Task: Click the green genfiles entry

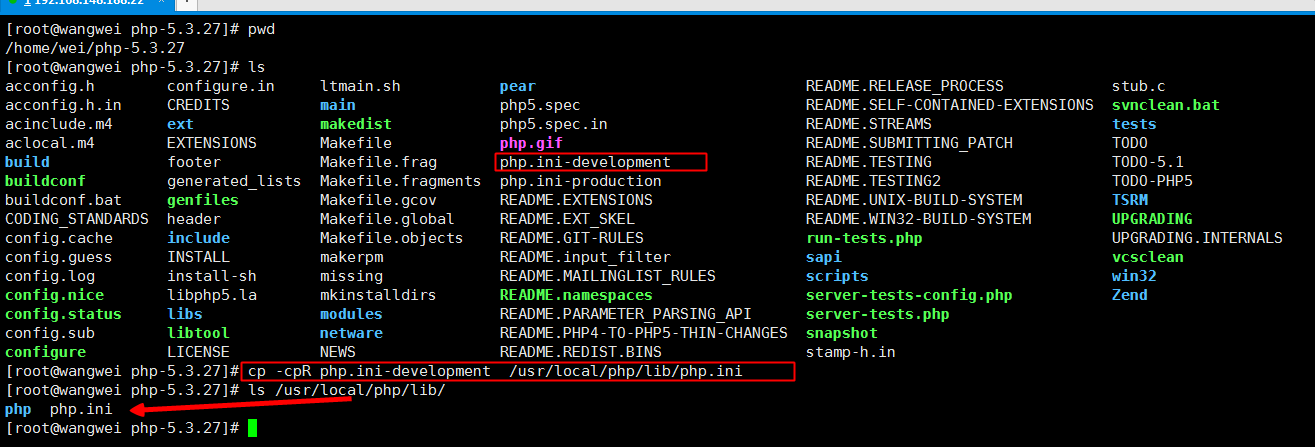Action: pyautogui.click(x=203, y=200)
